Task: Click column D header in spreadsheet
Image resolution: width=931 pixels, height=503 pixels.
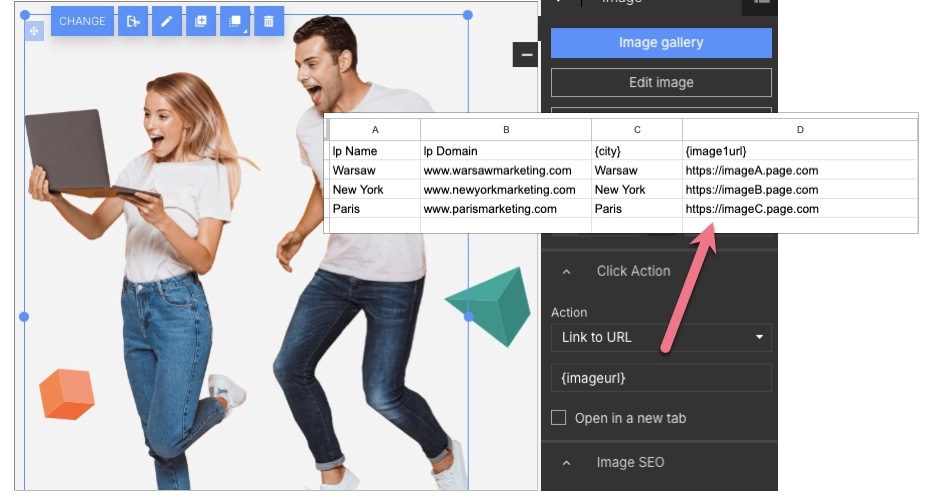Action: click(x=800, y=130)
